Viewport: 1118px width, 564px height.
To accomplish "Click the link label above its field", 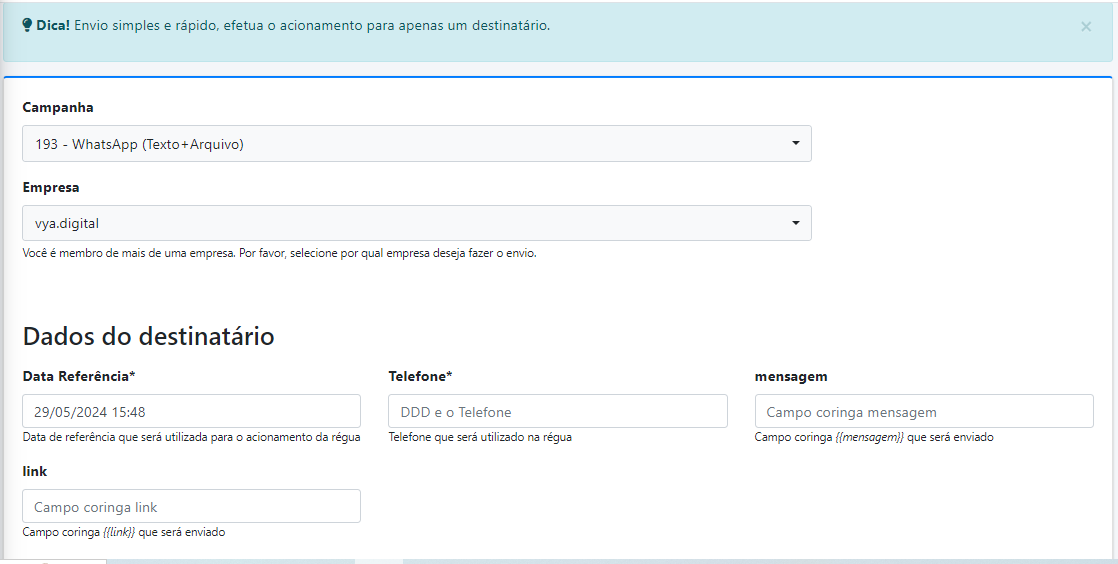I will (34, 471).
